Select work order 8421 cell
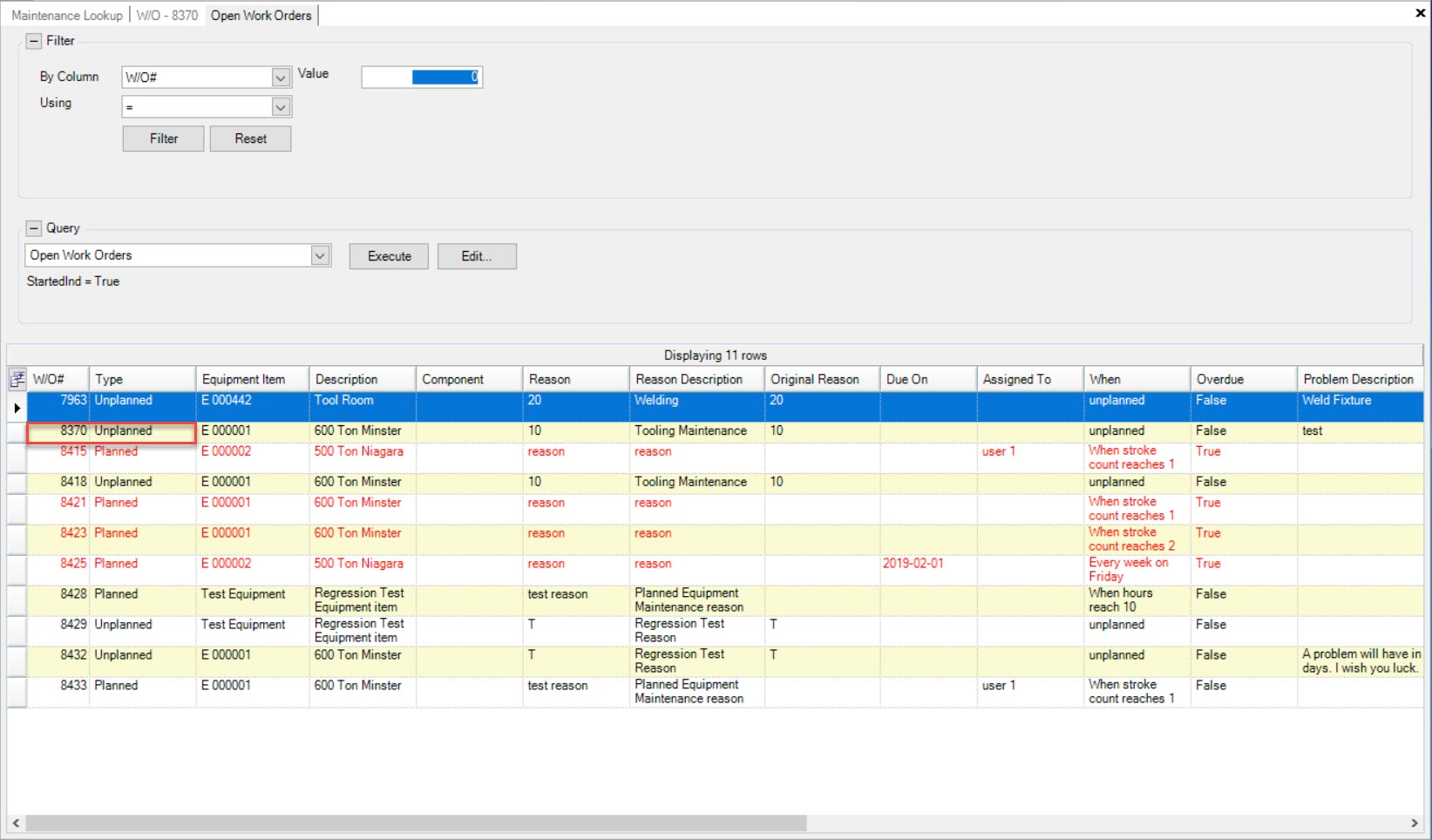The width and height of the screenshot is (1432, 840). click(x=58, y=509)
